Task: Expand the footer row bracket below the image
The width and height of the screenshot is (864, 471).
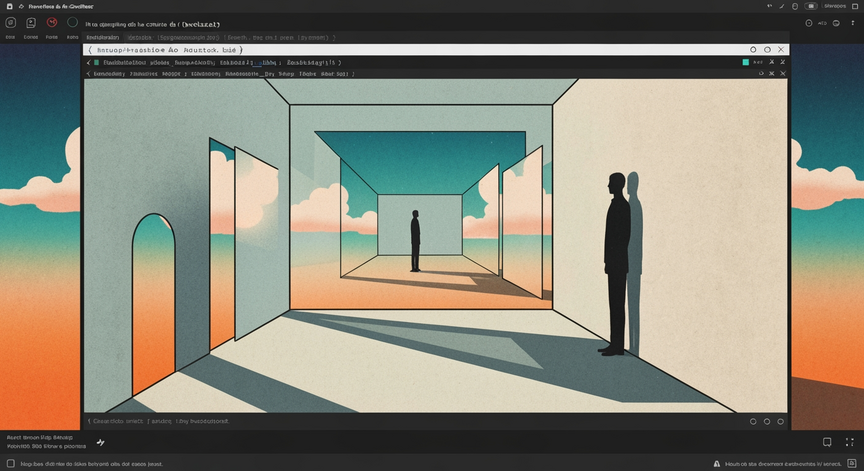Action: point(89,421)
